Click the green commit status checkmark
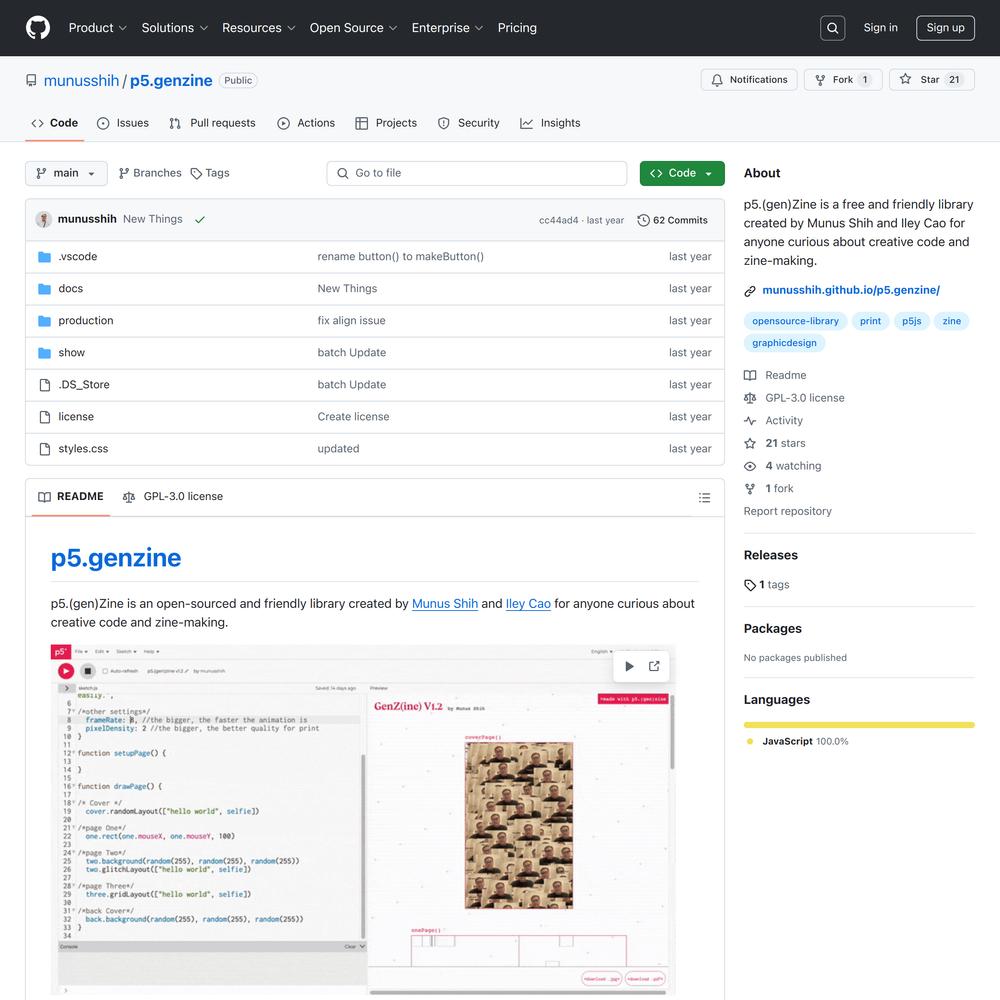 pyautogui.click(x=200, y=220)
